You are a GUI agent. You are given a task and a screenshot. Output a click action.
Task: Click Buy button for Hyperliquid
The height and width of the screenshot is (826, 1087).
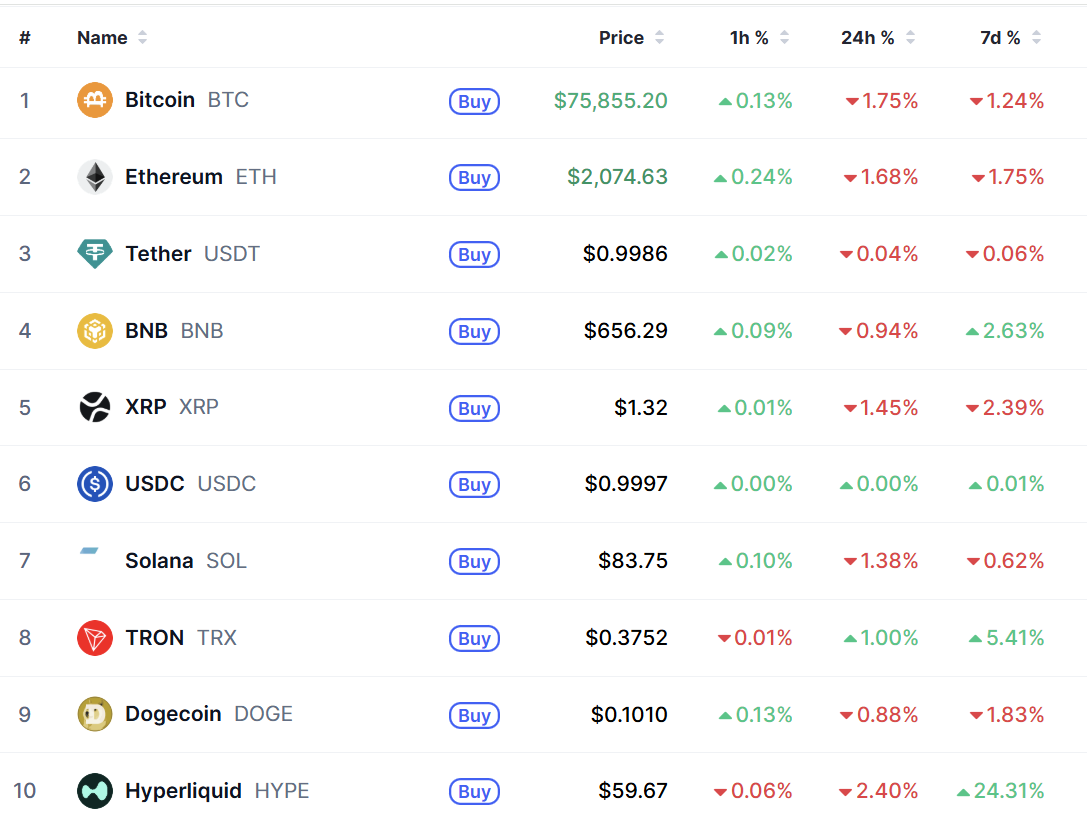point(474,791)
